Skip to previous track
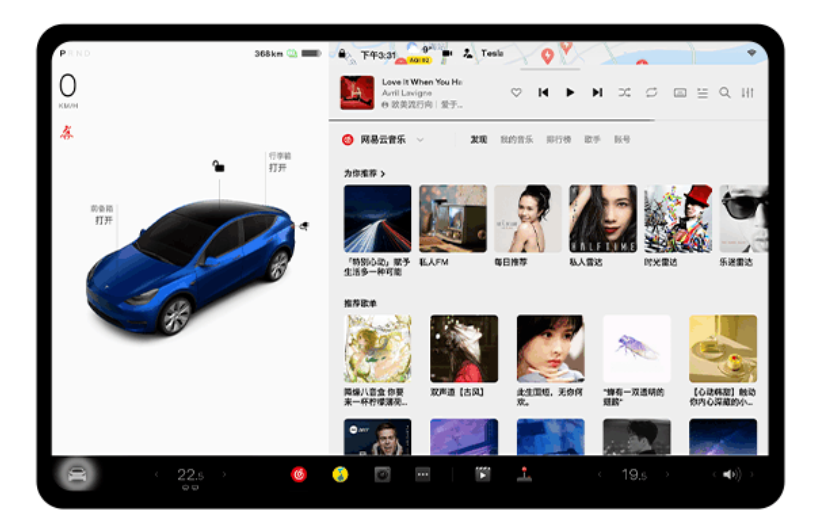 pos(543,92)
